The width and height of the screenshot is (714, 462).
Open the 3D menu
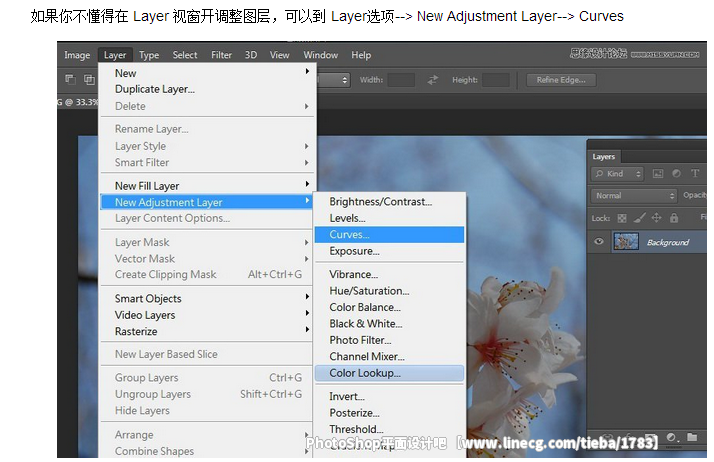[251, 55]
